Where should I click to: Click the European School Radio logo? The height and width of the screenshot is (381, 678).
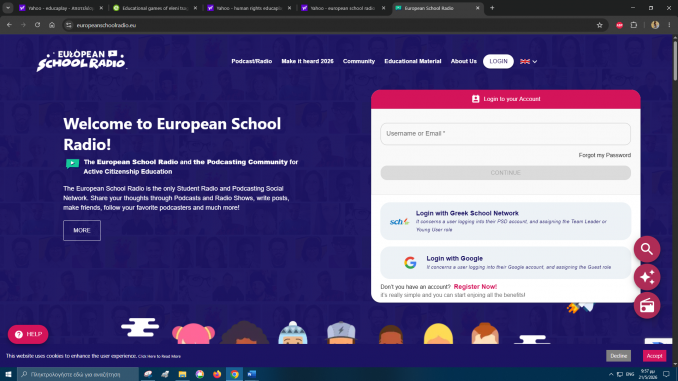click(81, 61)
